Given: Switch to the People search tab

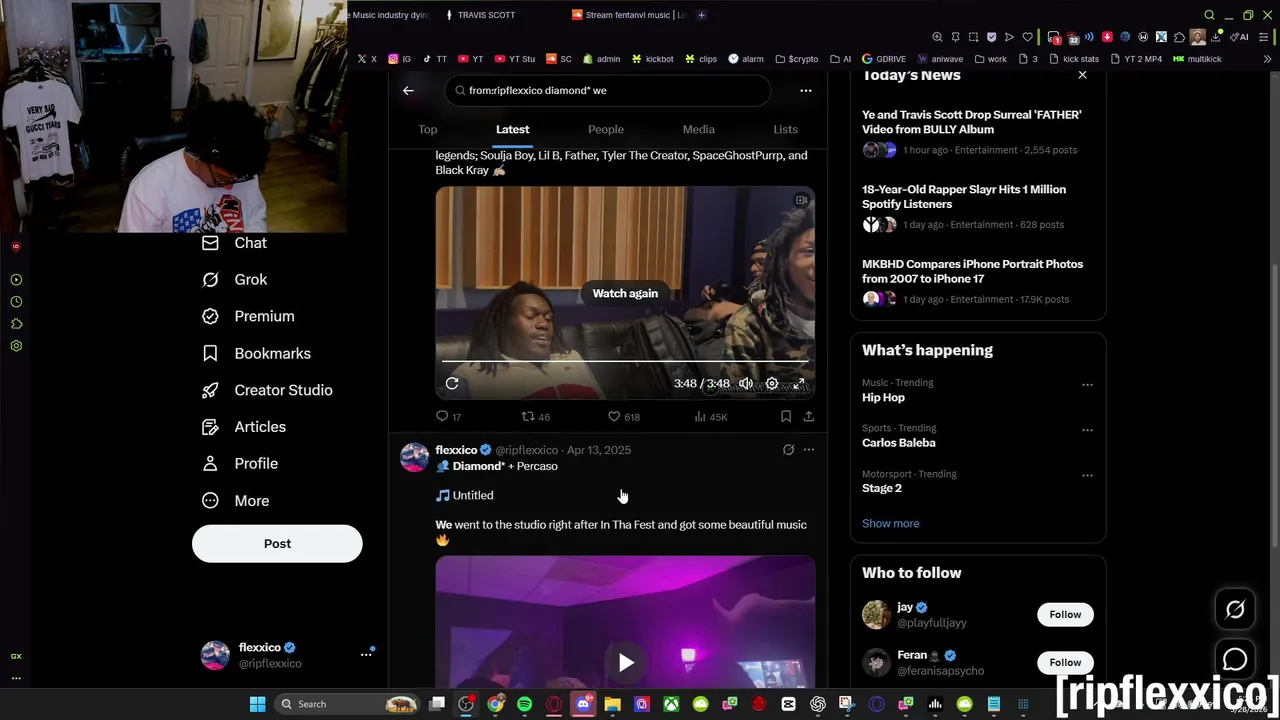Looking at the screenshot, I should tap(606, 129).
